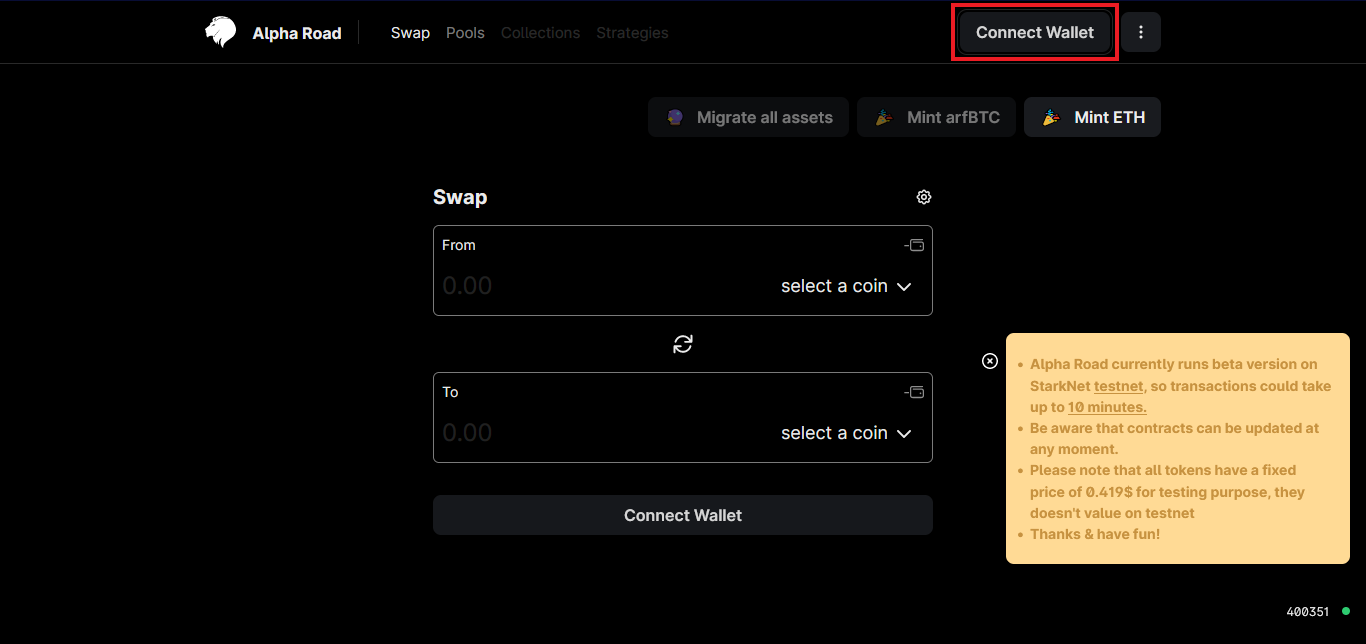The height and width of the screenshot is (644, 1366).
Task: Click the To field wallet icon
Action: (x=914, y=392)
